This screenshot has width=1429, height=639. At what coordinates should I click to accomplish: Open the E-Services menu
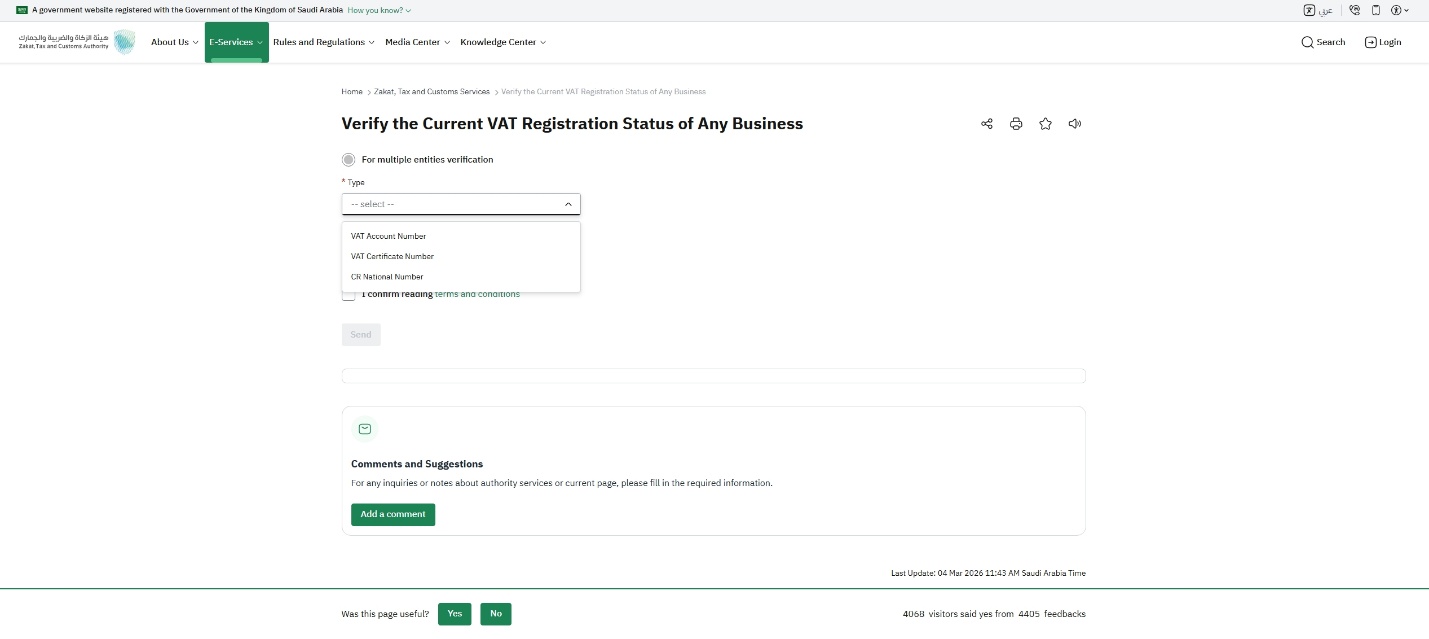(237, 42)
